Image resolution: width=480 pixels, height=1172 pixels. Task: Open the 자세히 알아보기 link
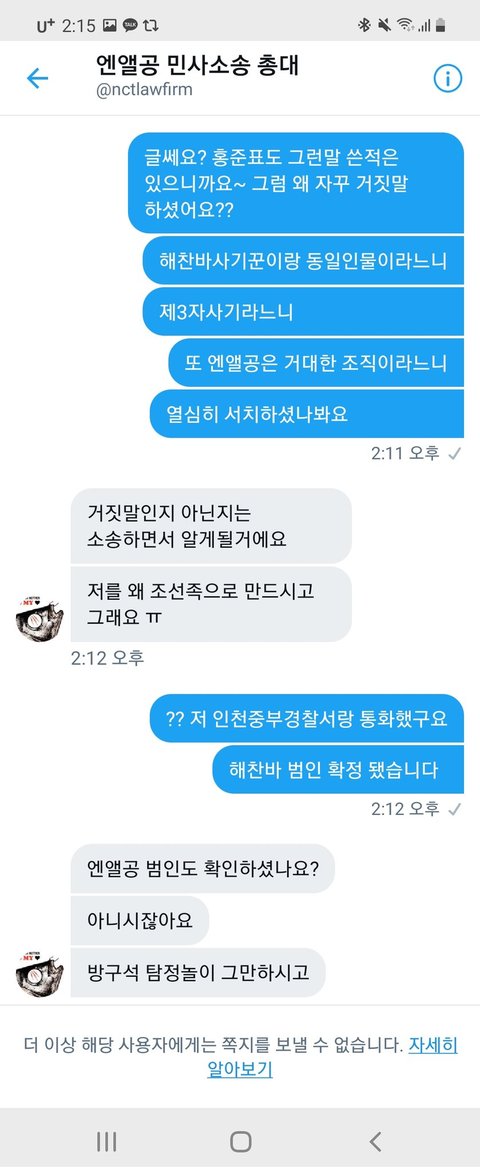point(332,1057)
